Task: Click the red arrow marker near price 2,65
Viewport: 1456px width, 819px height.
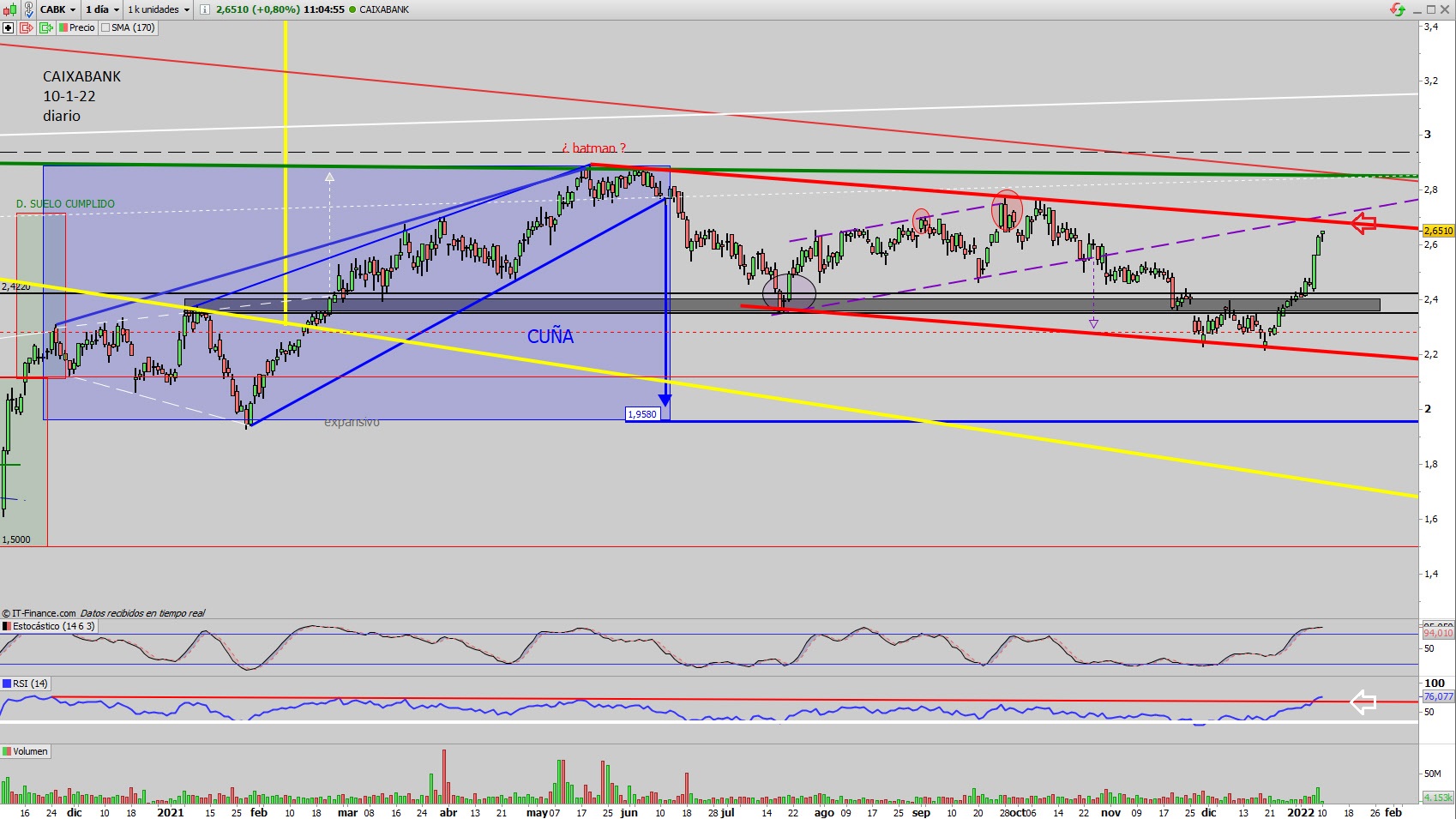Action: click(x=1363, y=224)
